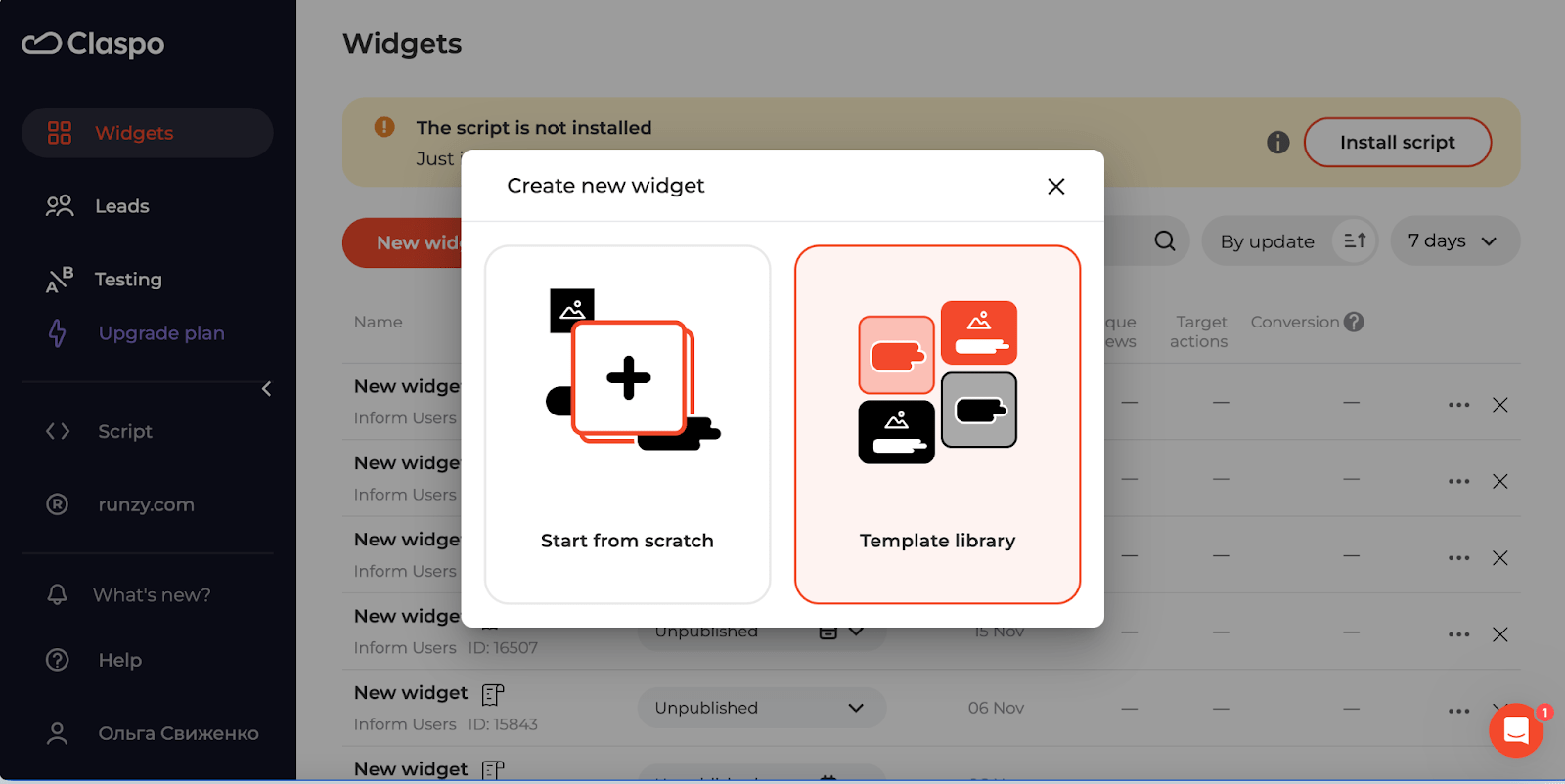This screenshot has height=784, width=1565.
Task: Click the Conversion help question mark
Action: (x=1354, y=322)
